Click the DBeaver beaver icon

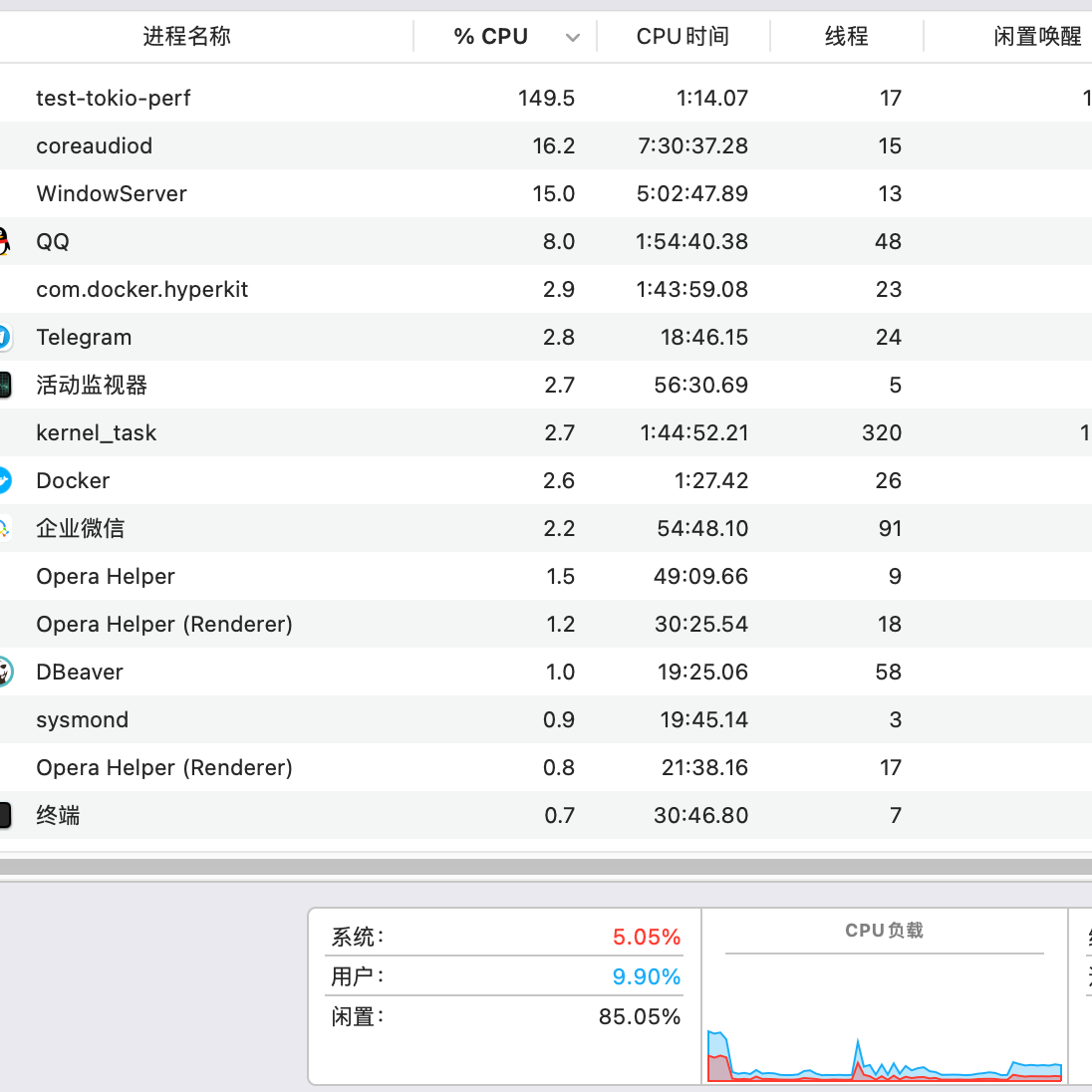coord(5,673)
